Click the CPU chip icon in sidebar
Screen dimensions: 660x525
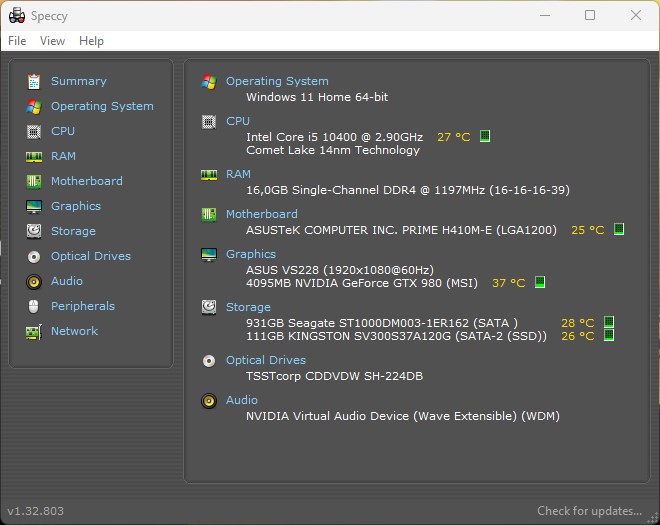pyautogui.click(x=34, y=132)
